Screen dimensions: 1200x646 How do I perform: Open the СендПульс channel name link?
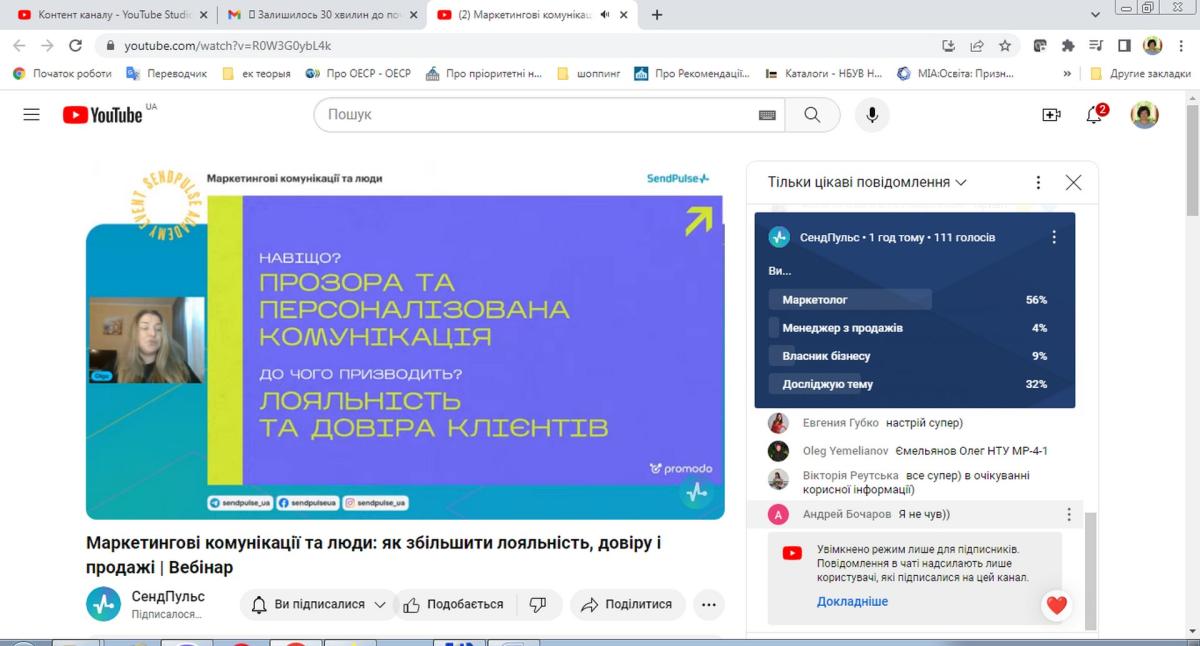pyautogui.click(x=168, y=596)
